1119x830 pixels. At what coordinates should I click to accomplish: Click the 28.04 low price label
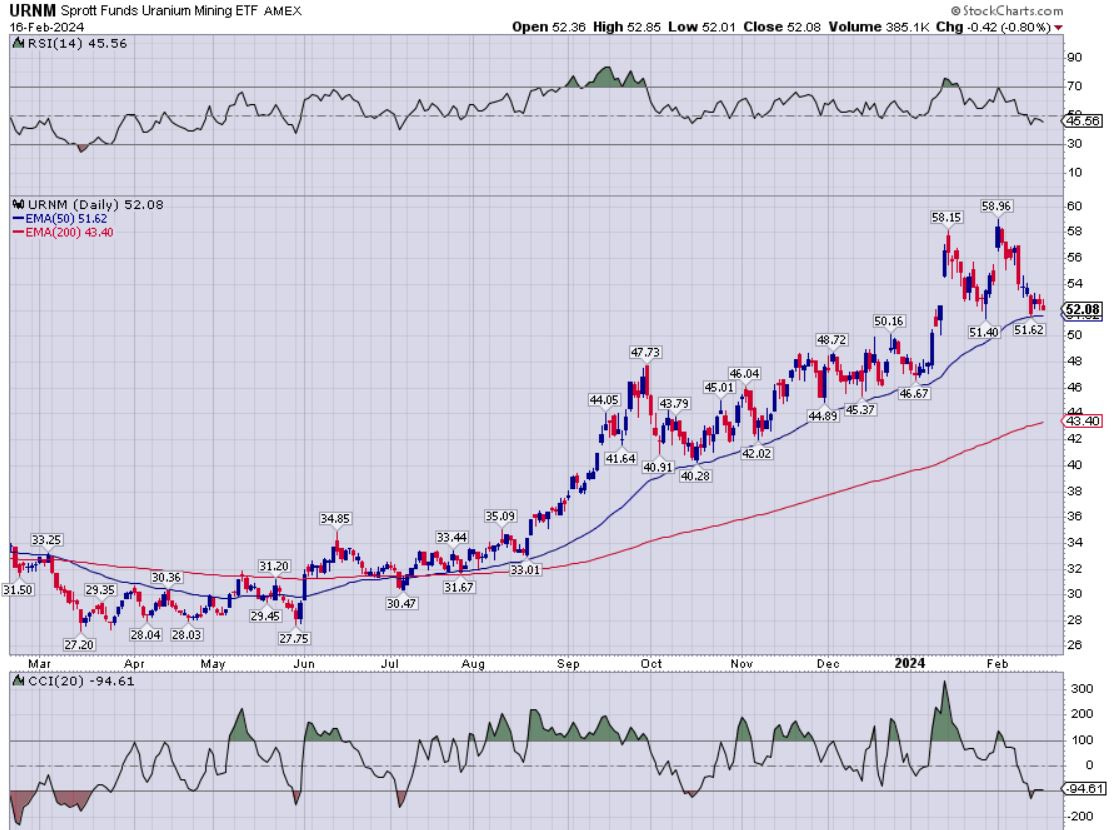[145, 634]
